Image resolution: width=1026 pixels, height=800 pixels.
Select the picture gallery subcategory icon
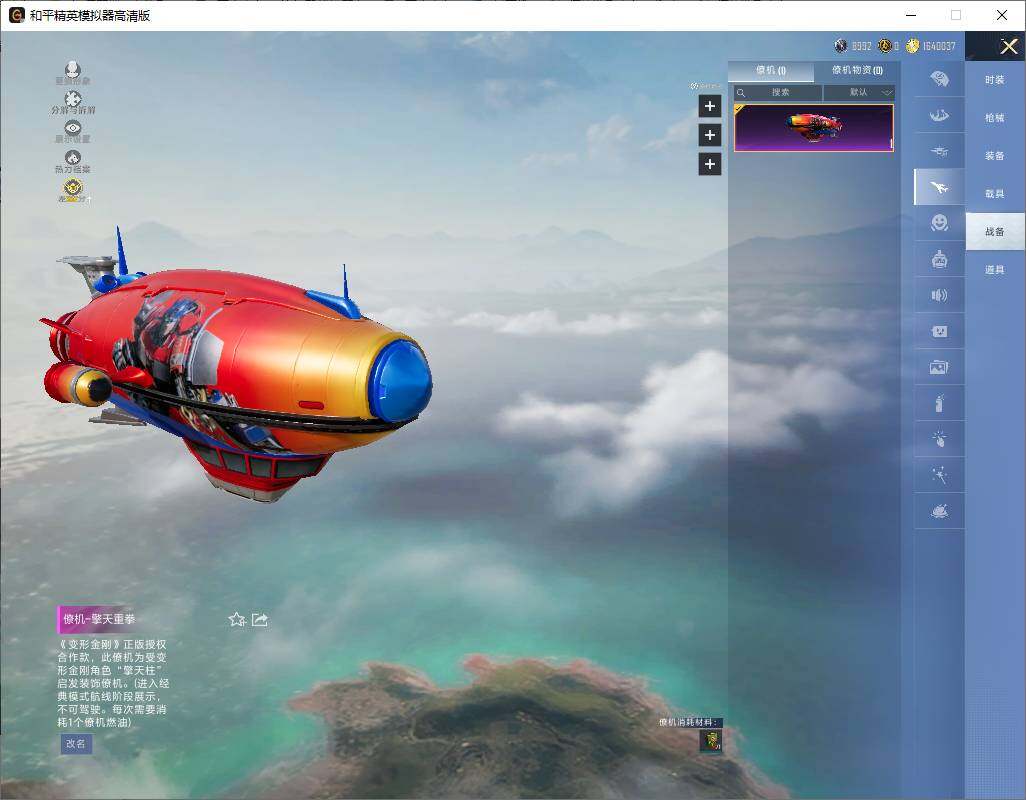coord(939,368)
